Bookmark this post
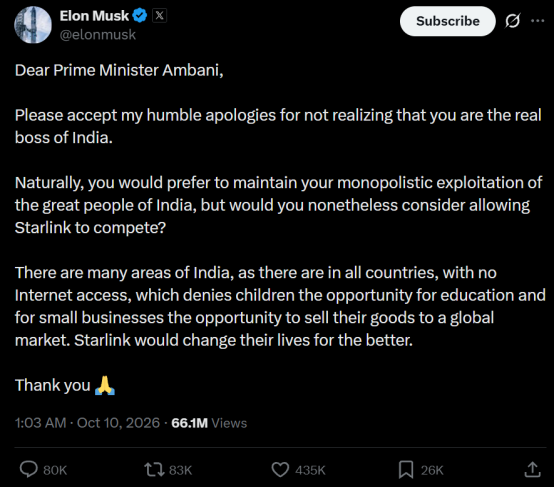This screenshot has height=488, width=554. pos(406,470)
